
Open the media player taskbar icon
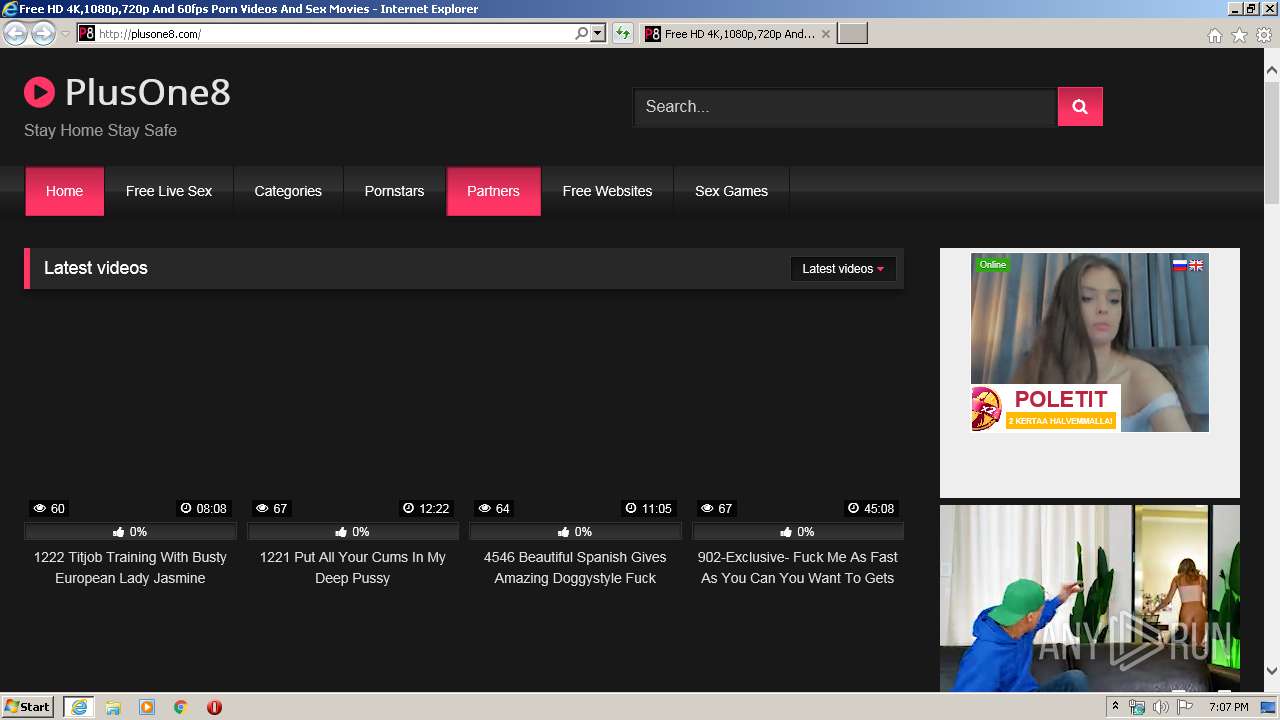(x=147, y=707)
